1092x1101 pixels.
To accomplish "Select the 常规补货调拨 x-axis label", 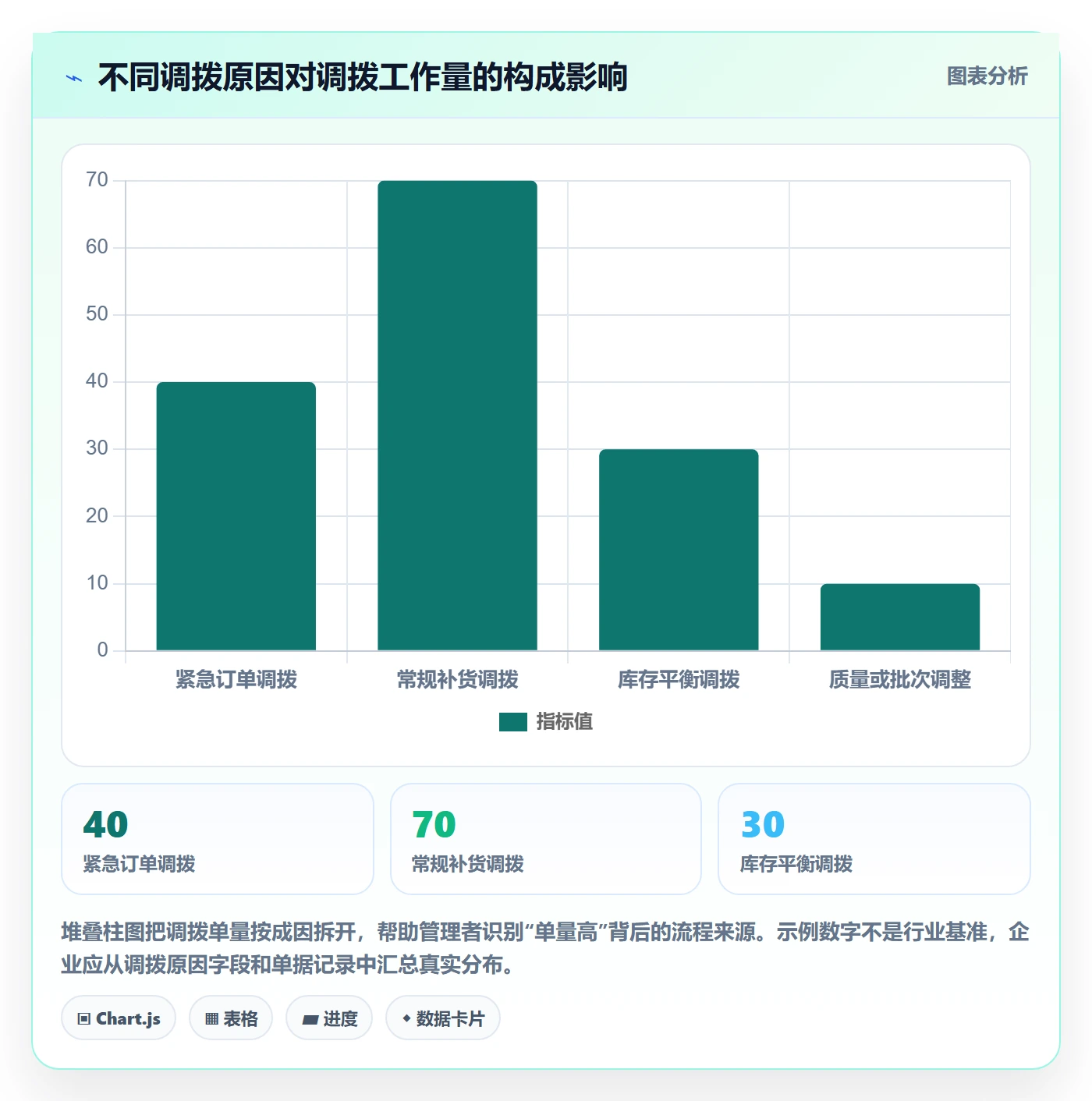I will (457, 680).
